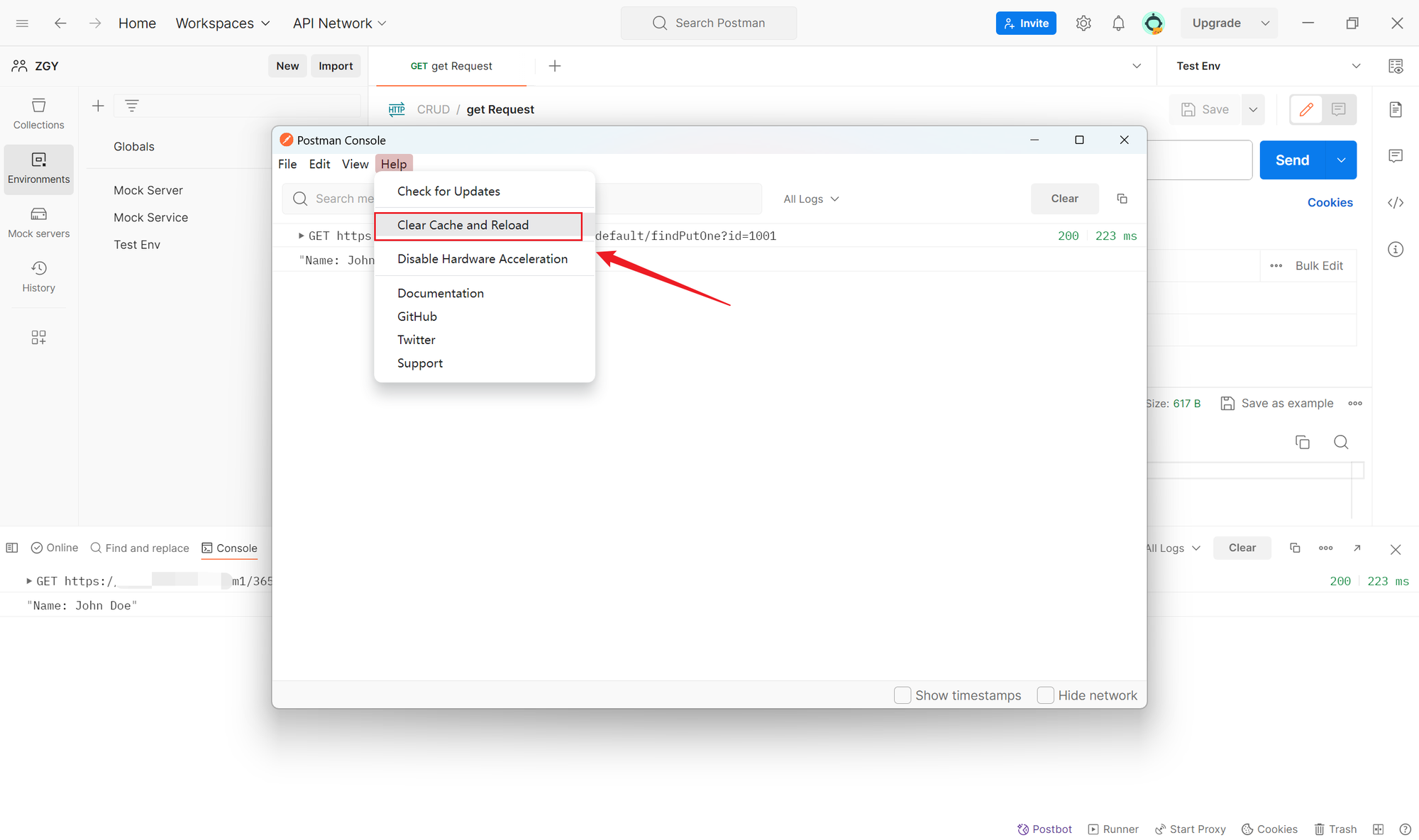This screenshot has height=840, width=1419.
Task: Expand the GET request entry in Postman Console
Action: 301,236
